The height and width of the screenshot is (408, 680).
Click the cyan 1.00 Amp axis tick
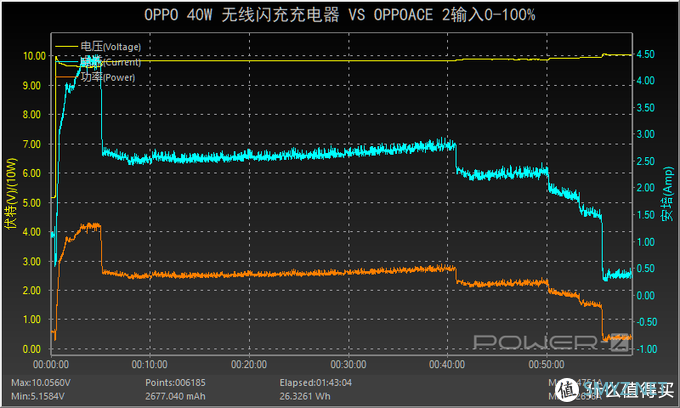point(645,242)
